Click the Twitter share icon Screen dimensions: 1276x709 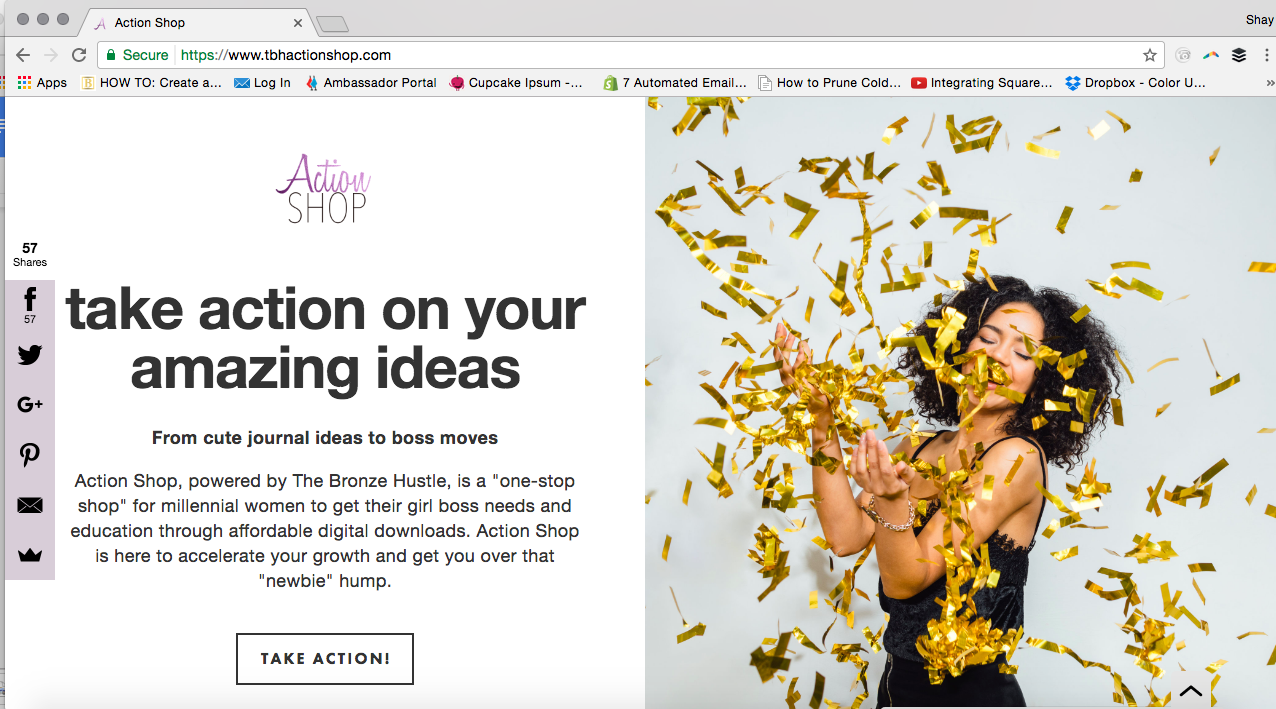point(30,354)
